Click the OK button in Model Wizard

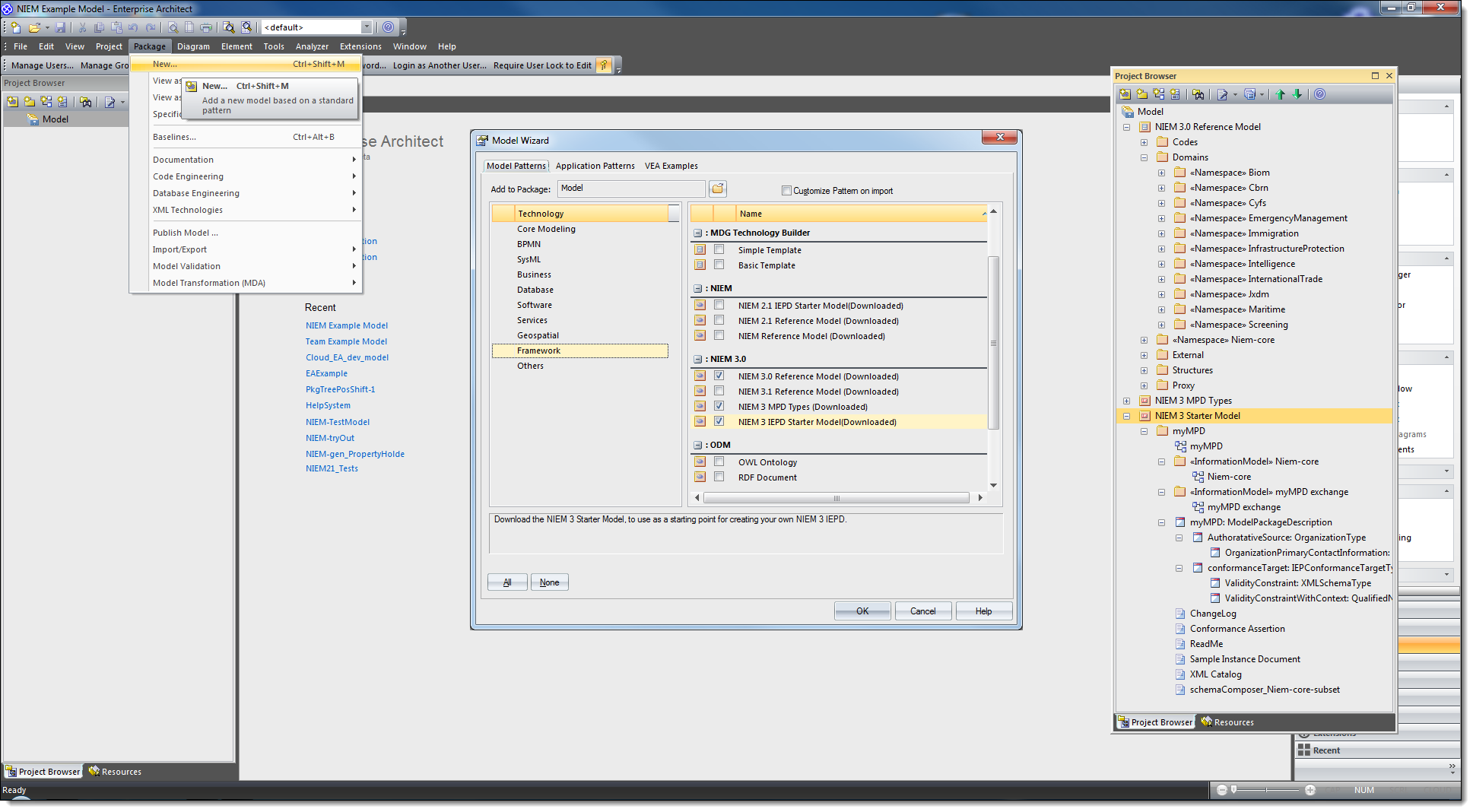(862, 611)
